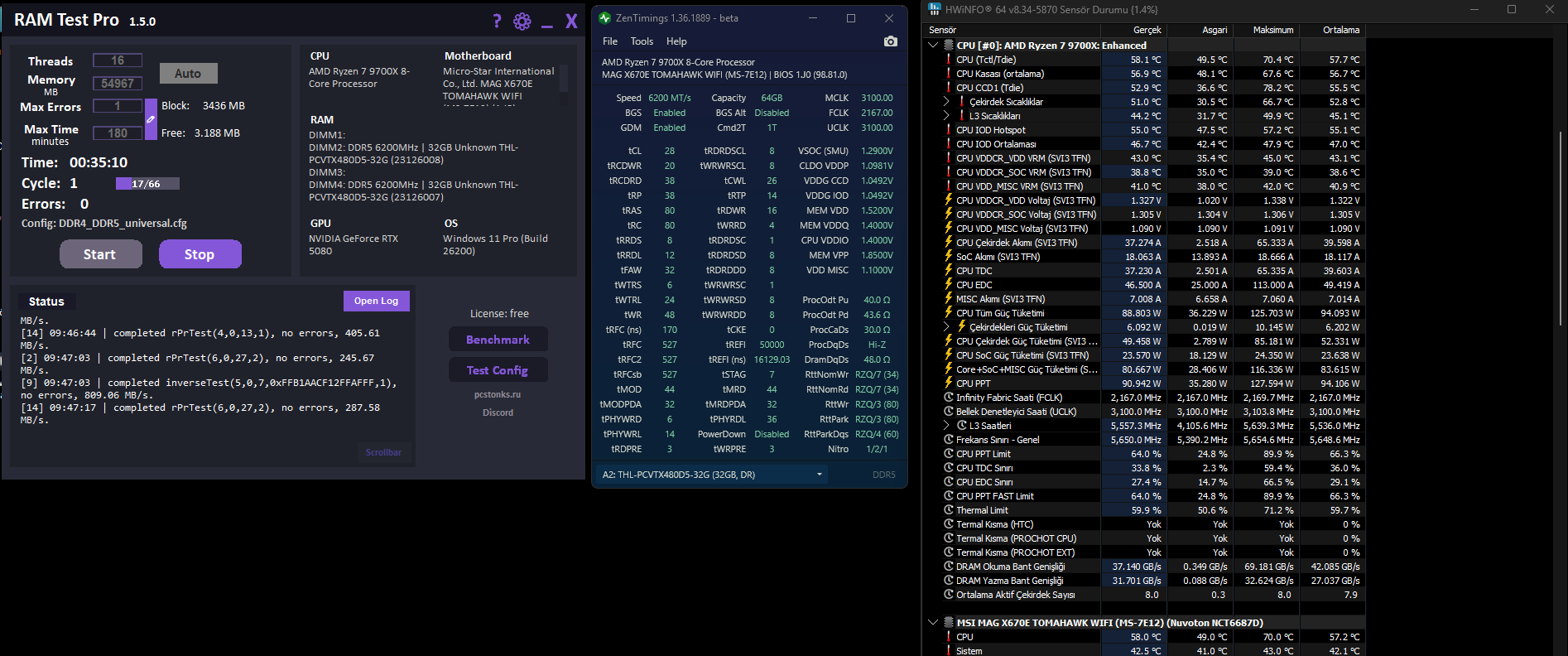Screen dimensions: 1568x656
Task: Click lightning icon beside CPU EDC
Action: tap(949, 285)
